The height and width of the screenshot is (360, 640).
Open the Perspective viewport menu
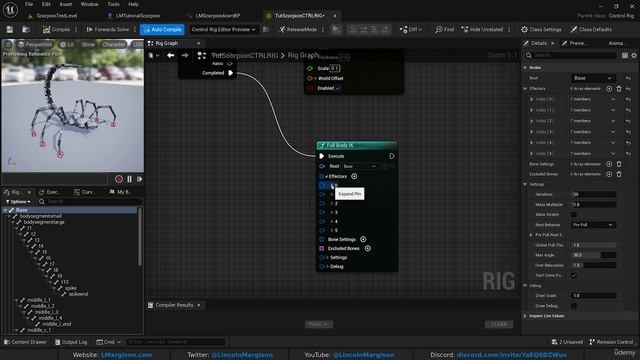click(x=35, y=44)
